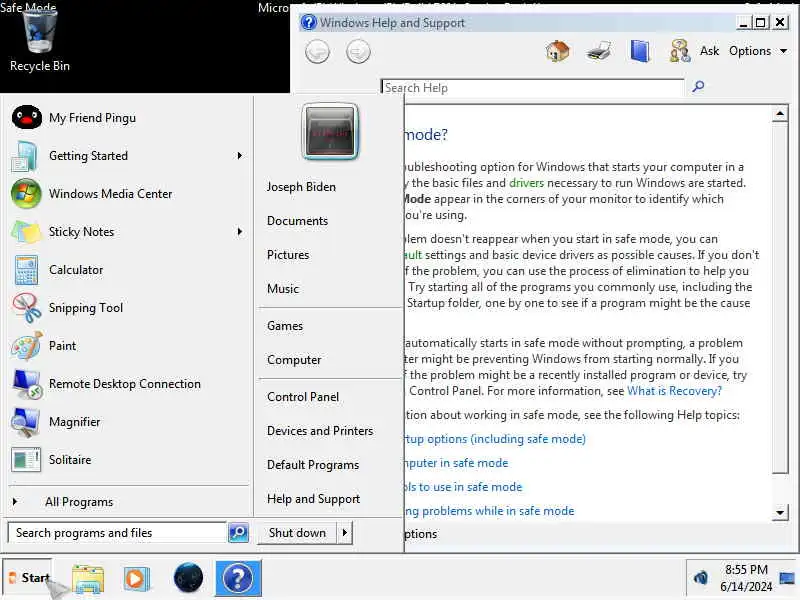Open Windows Media Player taskbar icon
The height and width of the screenshot is (600, 800).
coord(136,579)
